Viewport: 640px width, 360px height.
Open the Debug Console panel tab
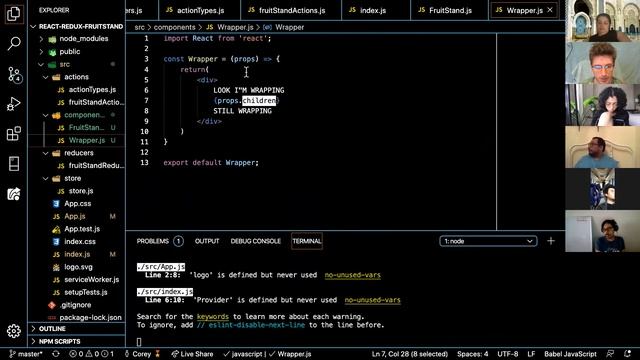point(256,241)
